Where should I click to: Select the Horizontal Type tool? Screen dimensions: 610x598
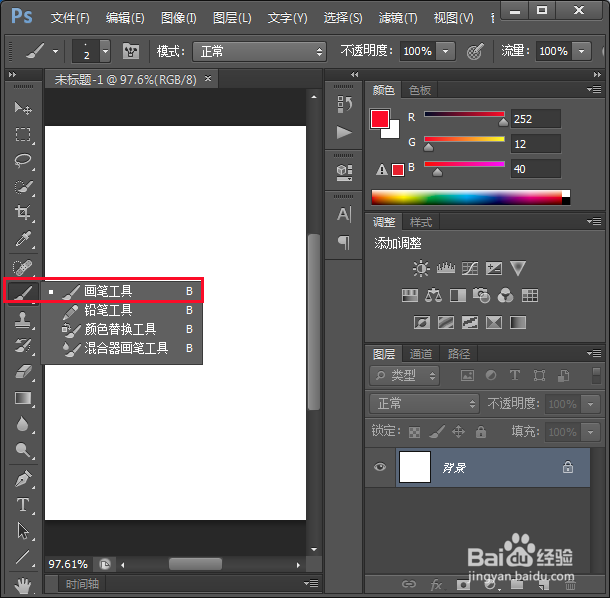23,505
